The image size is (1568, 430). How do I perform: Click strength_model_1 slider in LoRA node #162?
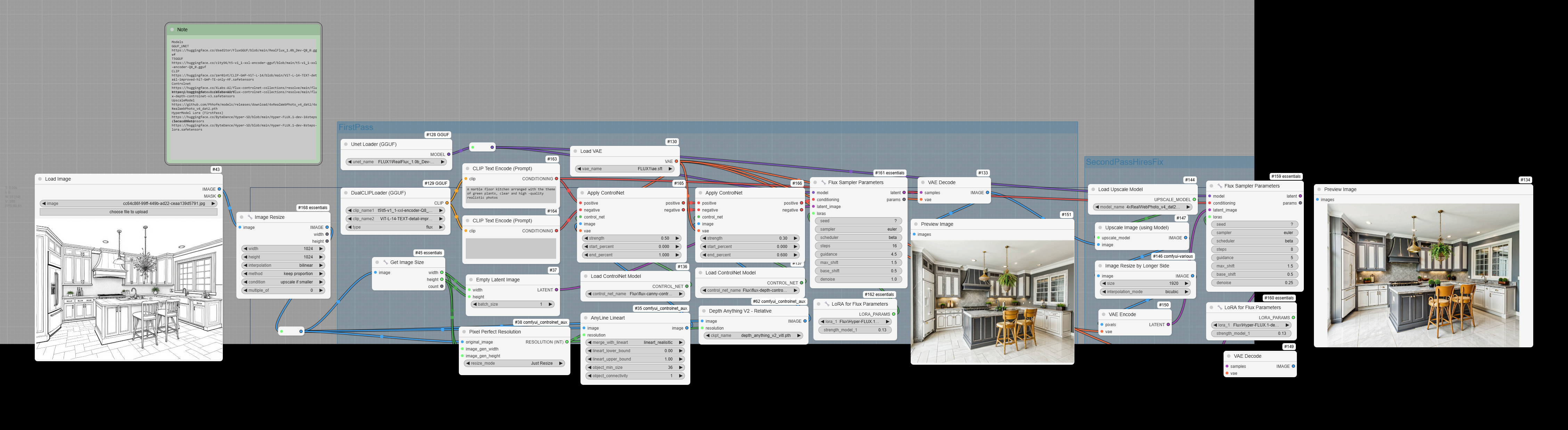pos(855,330)
